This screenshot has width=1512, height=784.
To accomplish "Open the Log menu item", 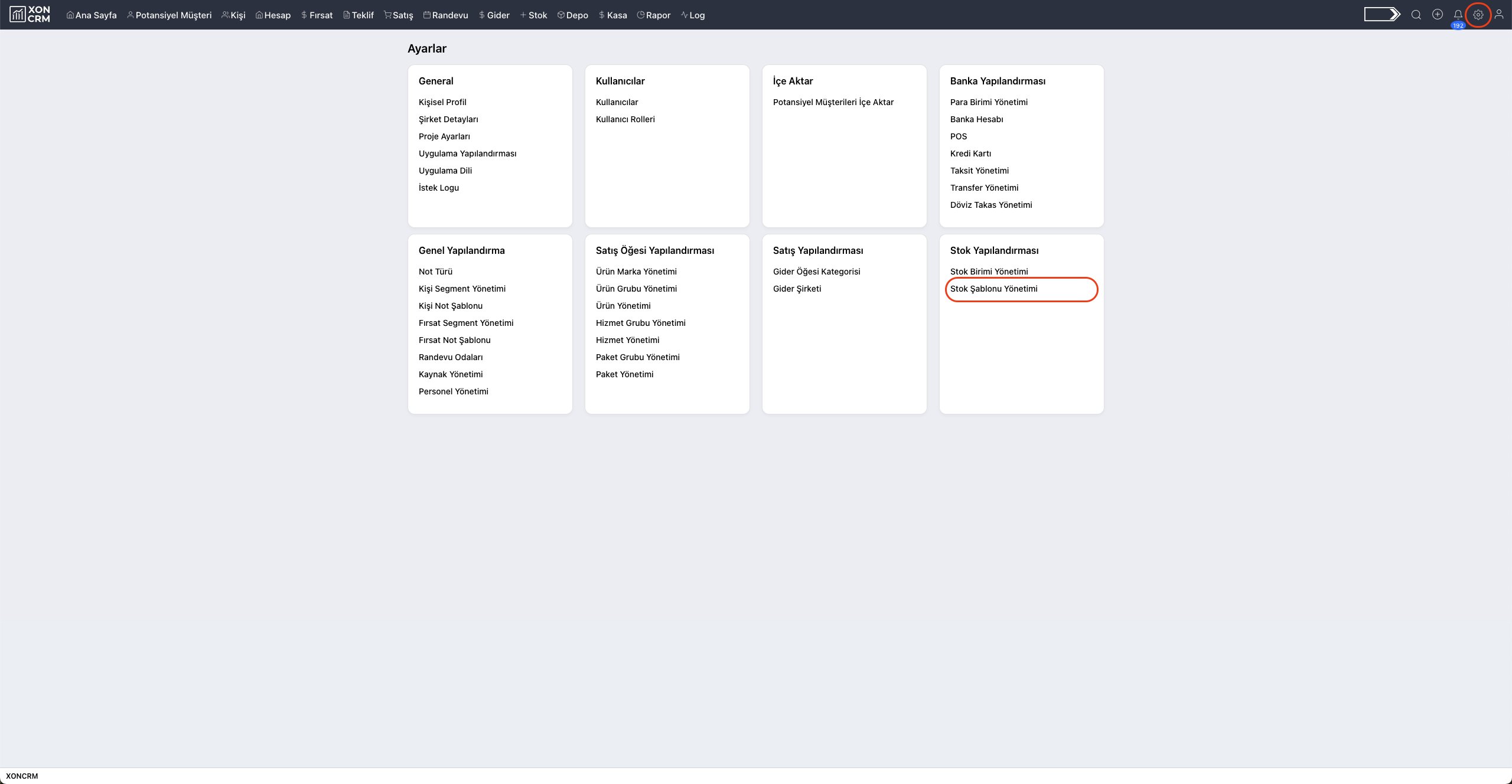I will click(693, 15).
